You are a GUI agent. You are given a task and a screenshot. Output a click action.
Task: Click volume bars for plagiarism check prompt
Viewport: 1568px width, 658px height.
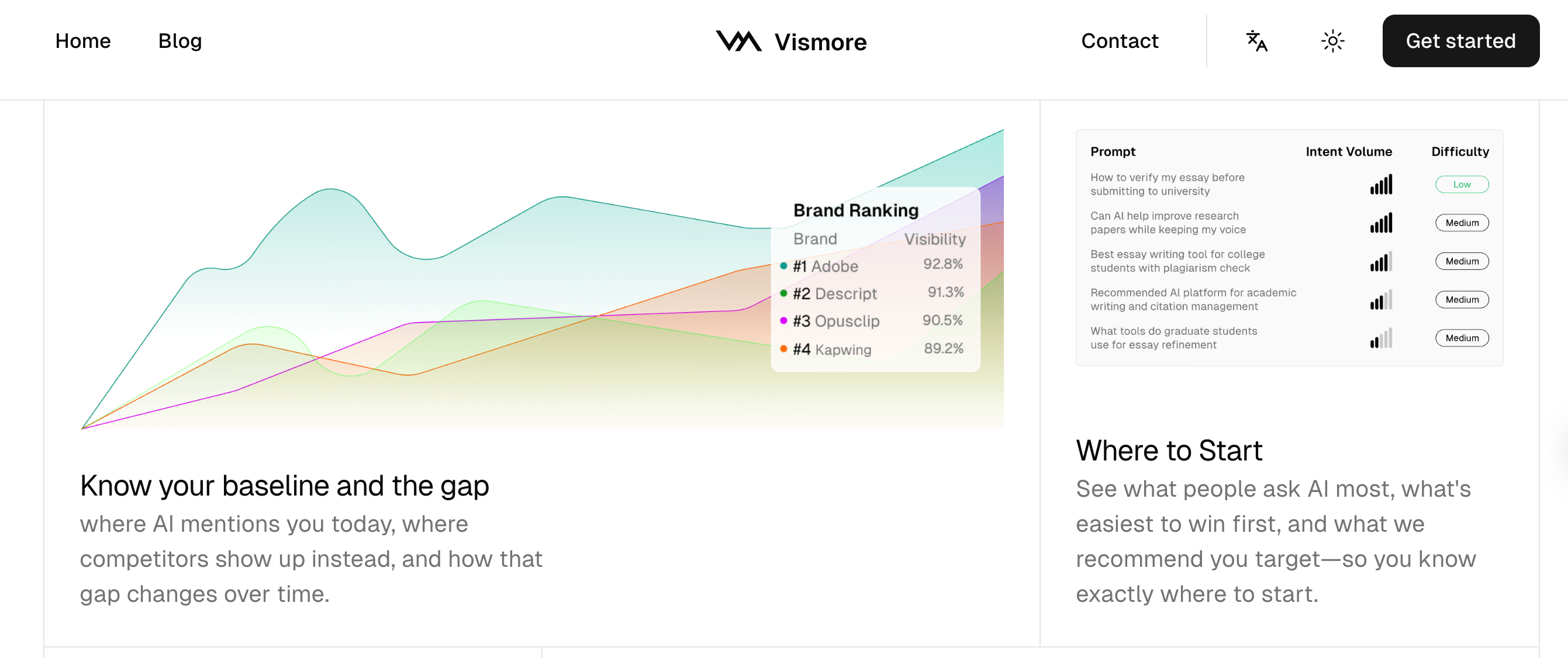(1380, 262)
